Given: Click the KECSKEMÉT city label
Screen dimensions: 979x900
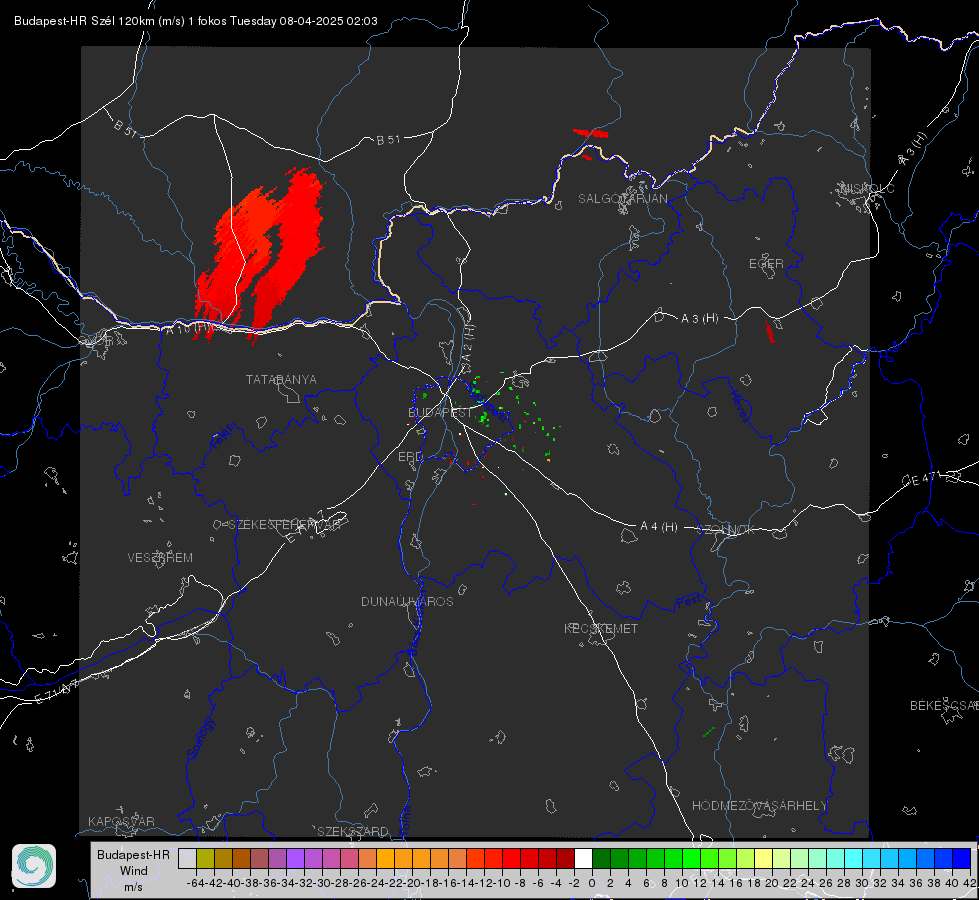Looking at the screenshot, I should pos(601,629).
